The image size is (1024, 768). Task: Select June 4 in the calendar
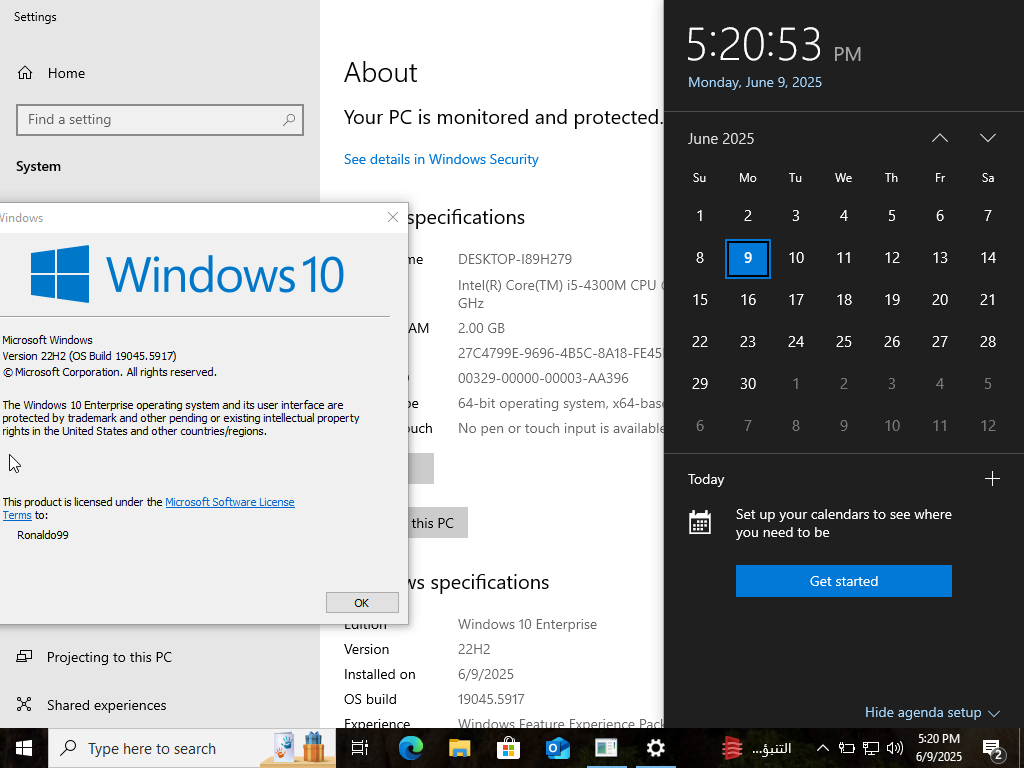click(x=844, y=216)
